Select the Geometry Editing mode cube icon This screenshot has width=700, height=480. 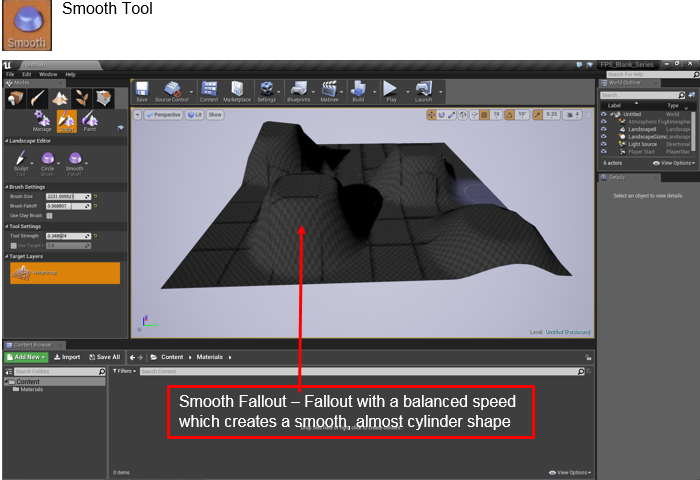pos(104,98)
